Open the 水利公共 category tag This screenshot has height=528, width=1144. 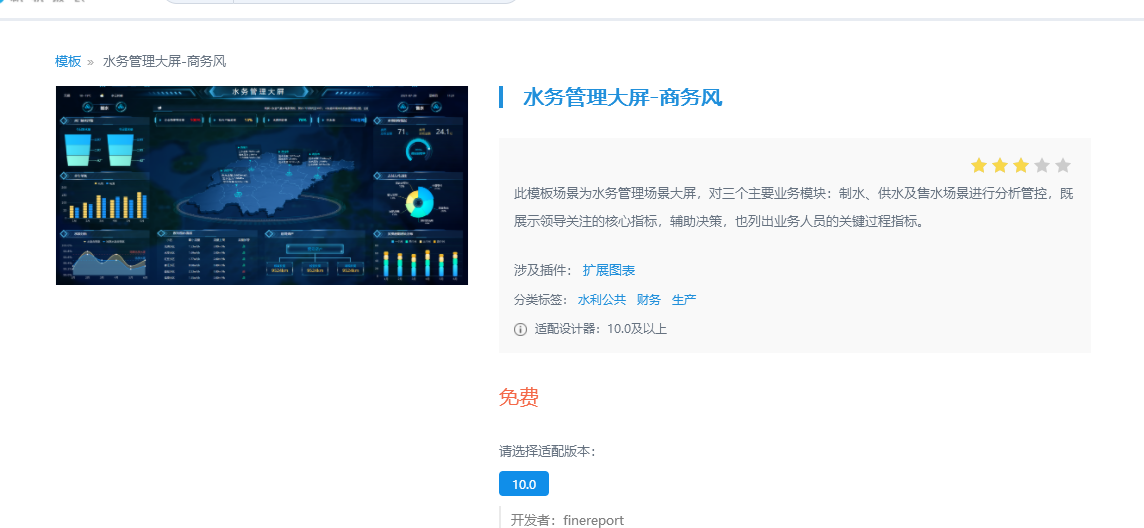[x=602, y=300]
